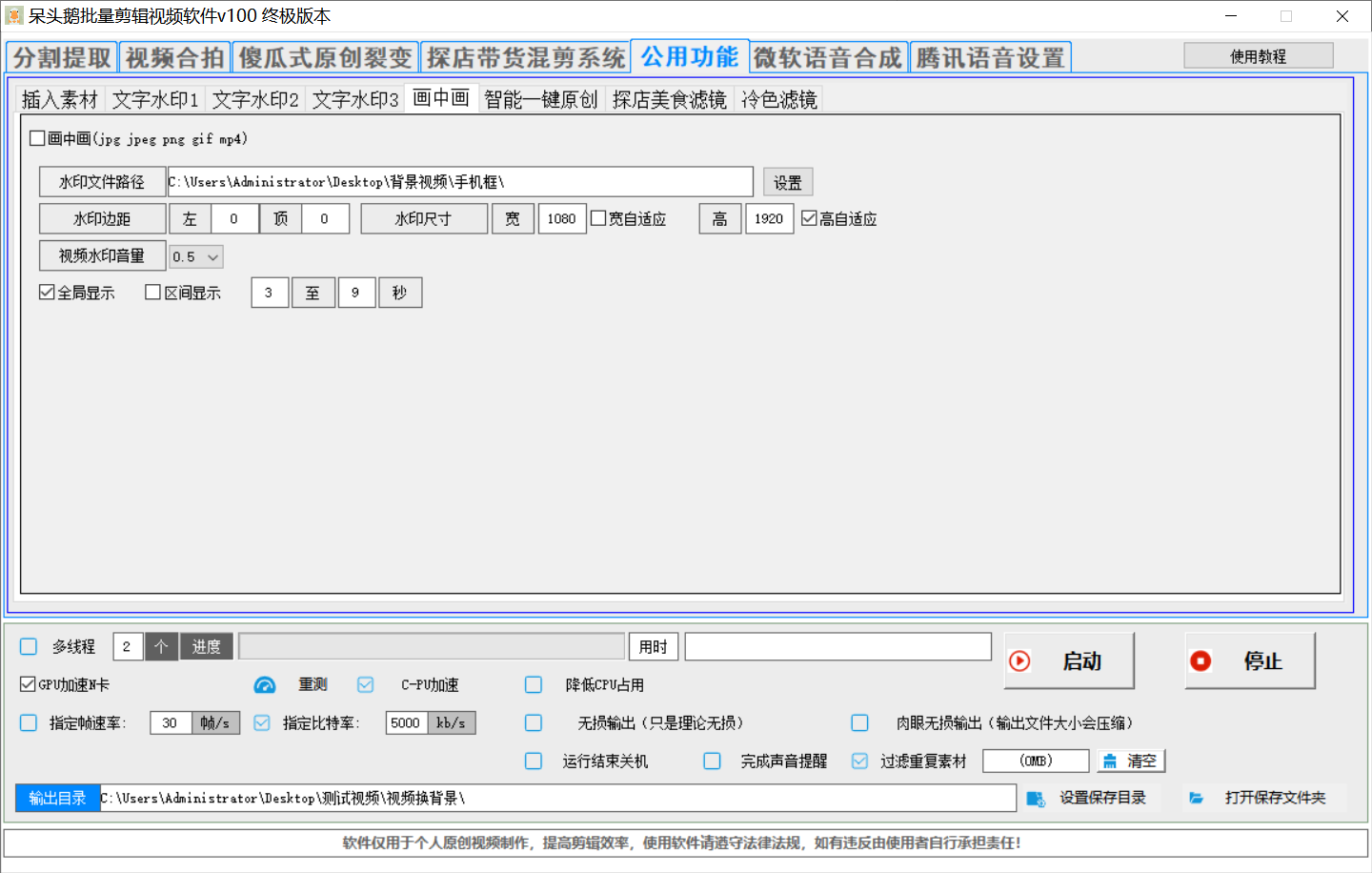
Task: Open 探店美食滤镜 sub-tab
Action: click(x=670, y=99)
